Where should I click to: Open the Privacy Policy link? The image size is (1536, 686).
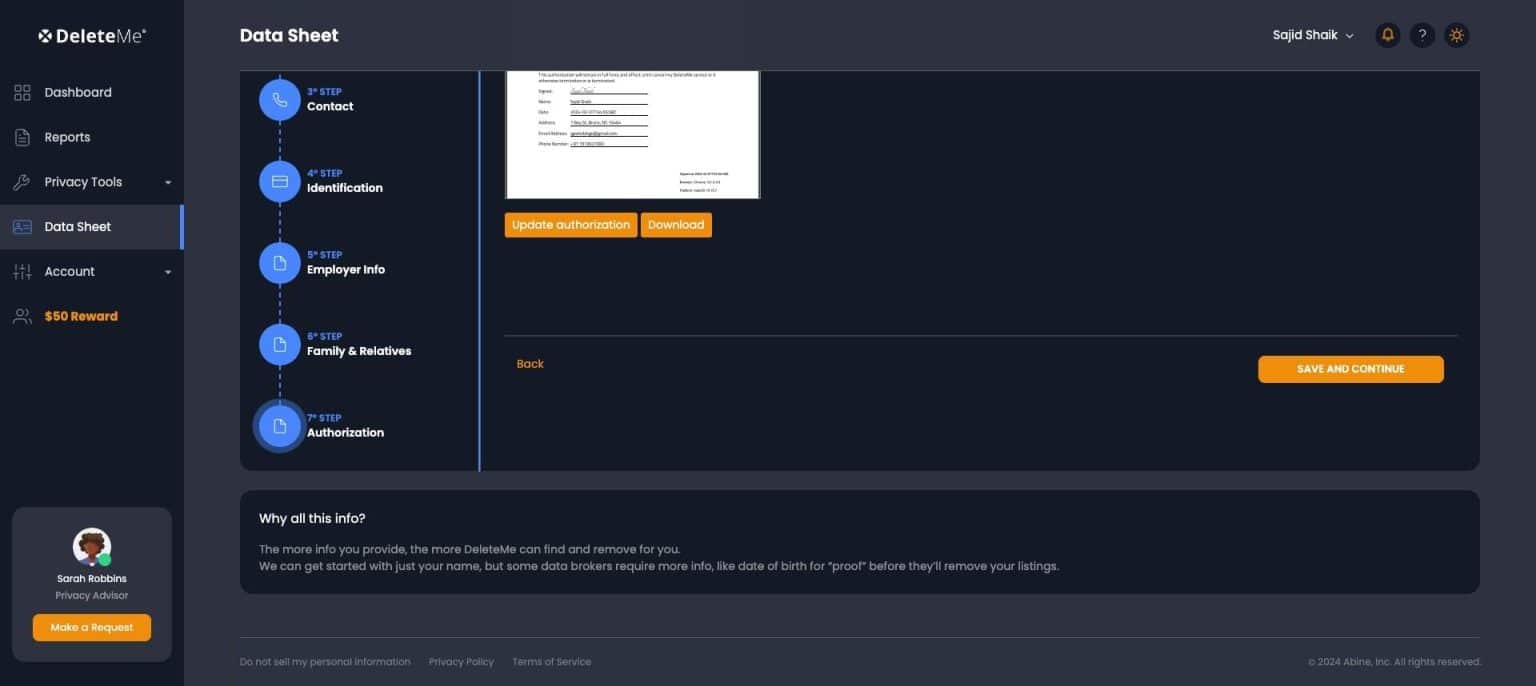point(461,661)
